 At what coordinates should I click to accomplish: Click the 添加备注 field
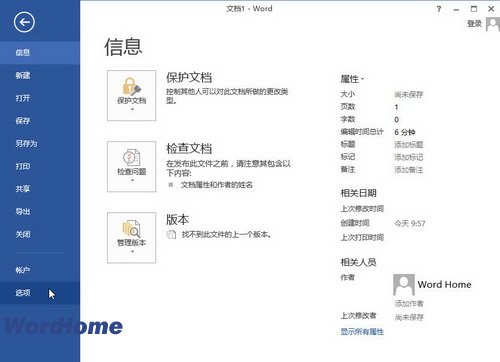[409, 170]
